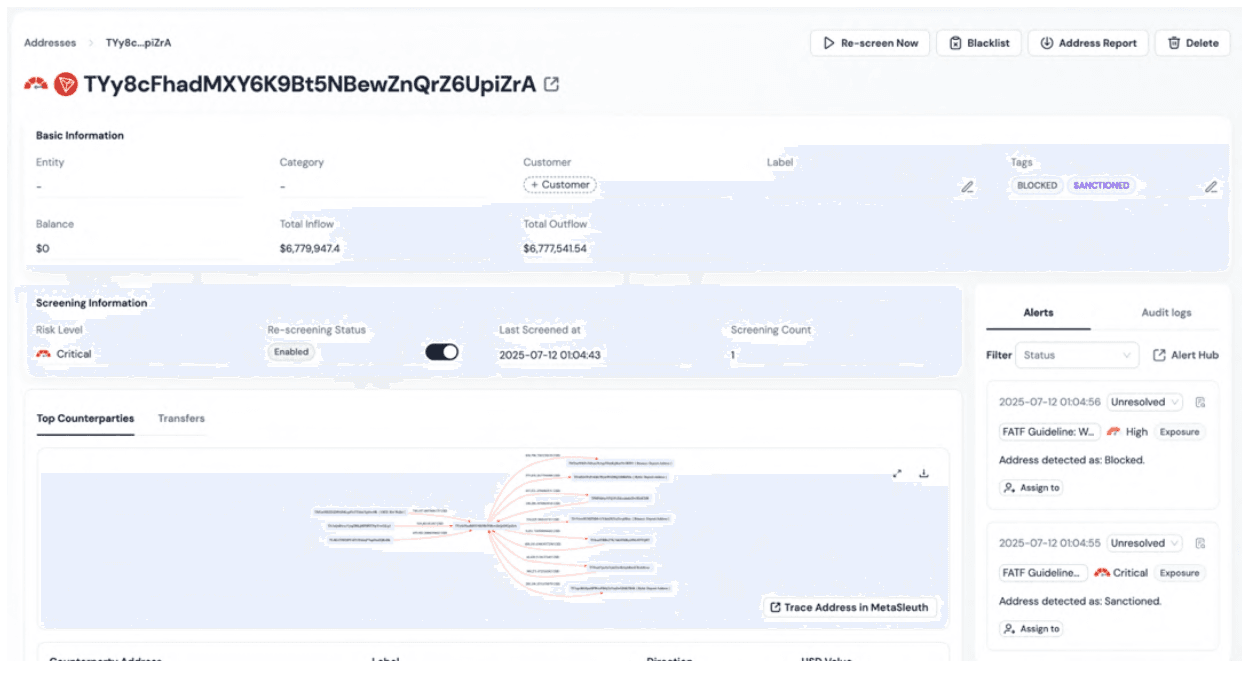Screen dimensions: 1248x676
Task: Switch to the Audit logs tab
Action: pyautogui.click(x=1166, y=313)
